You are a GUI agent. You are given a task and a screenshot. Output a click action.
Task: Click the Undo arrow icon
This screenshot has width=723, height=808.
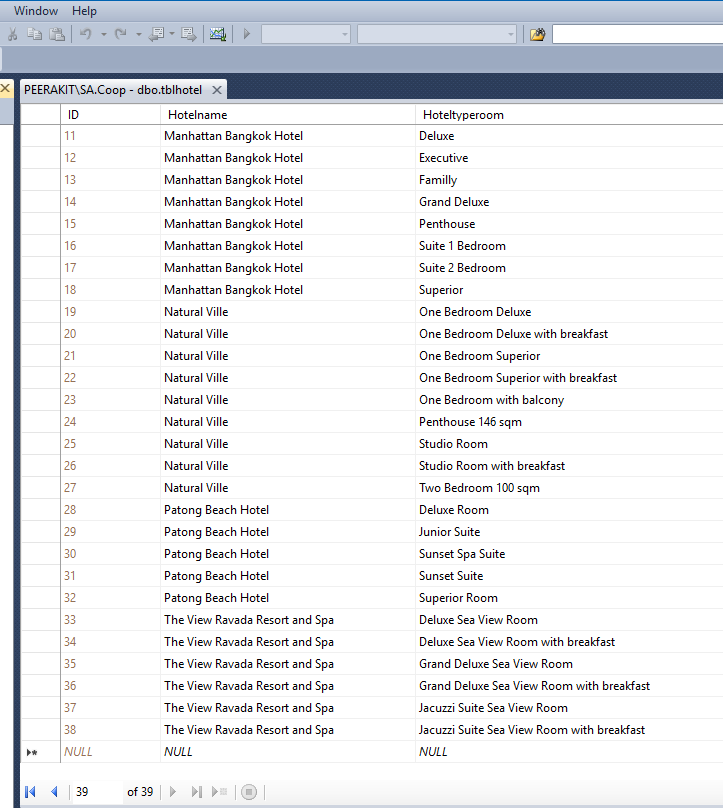[86, 34]
